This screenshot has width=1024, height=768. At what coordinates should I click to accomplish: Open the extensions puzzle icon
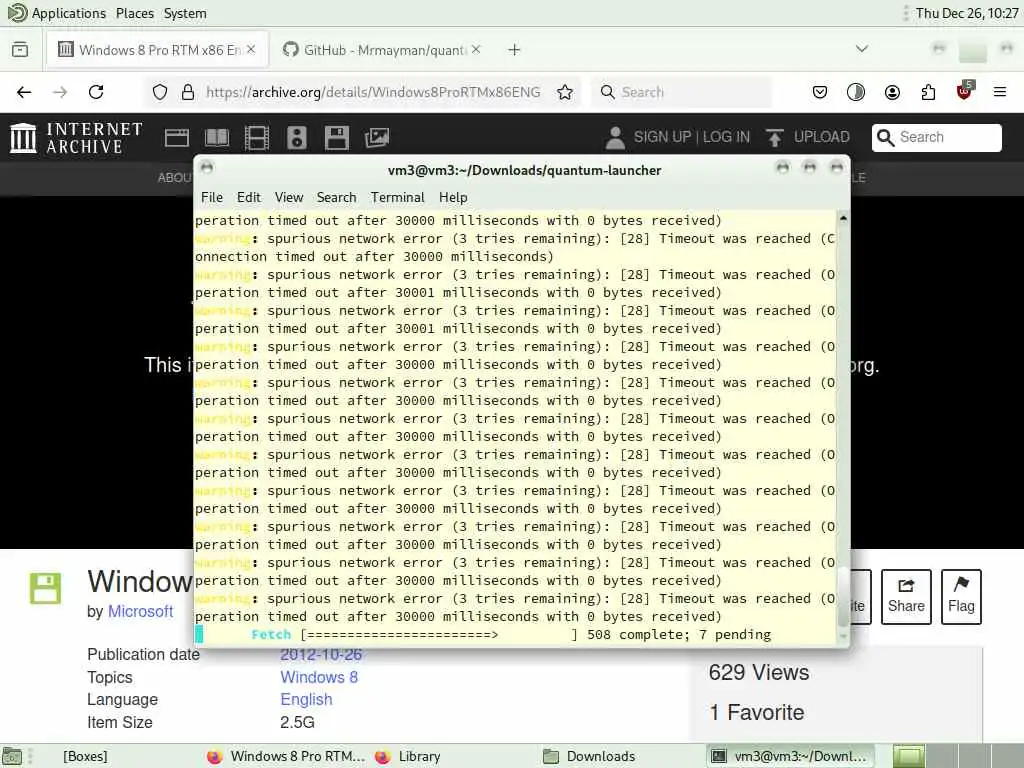tap(928, 92)
